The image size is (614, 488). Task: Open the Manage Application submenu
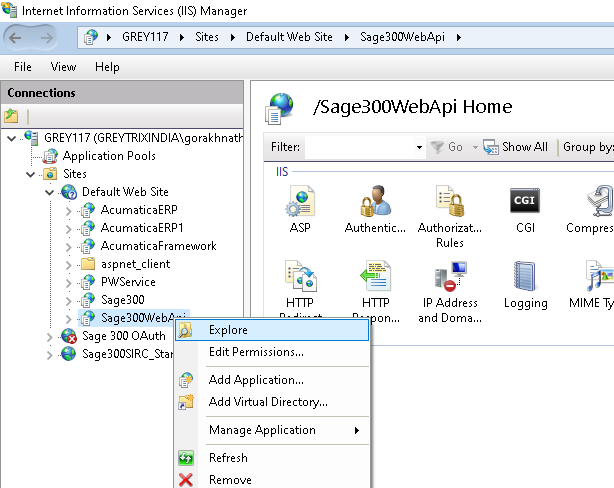point(272,430)
